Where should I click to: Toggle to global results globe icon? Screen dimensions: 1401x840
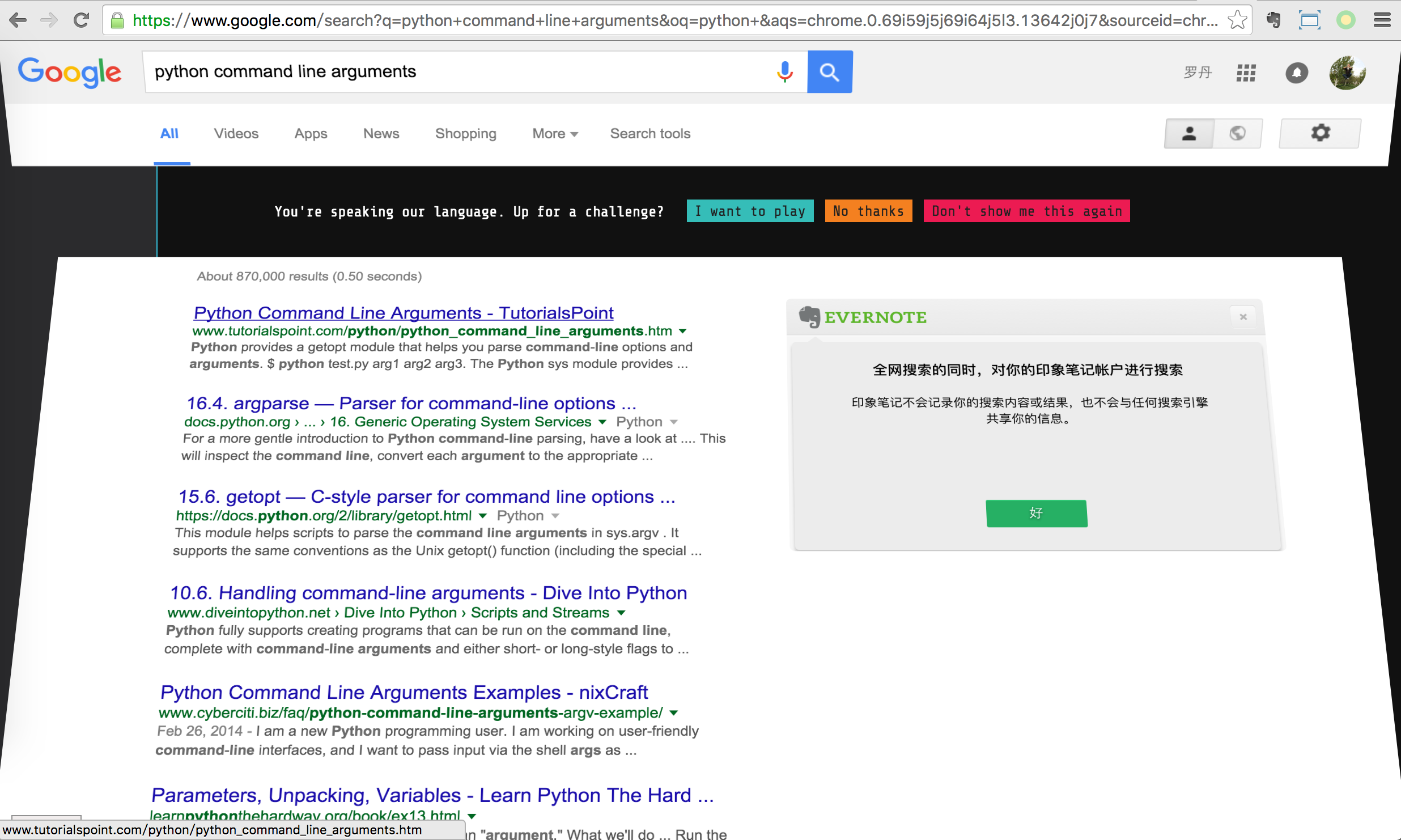1238,133
